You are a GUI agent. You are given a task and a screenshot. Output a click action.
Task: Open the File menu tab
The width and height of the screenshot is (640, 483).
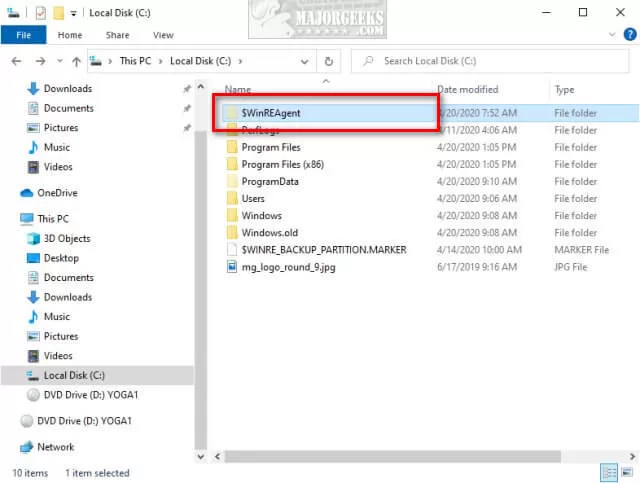[x=22, y=35]
